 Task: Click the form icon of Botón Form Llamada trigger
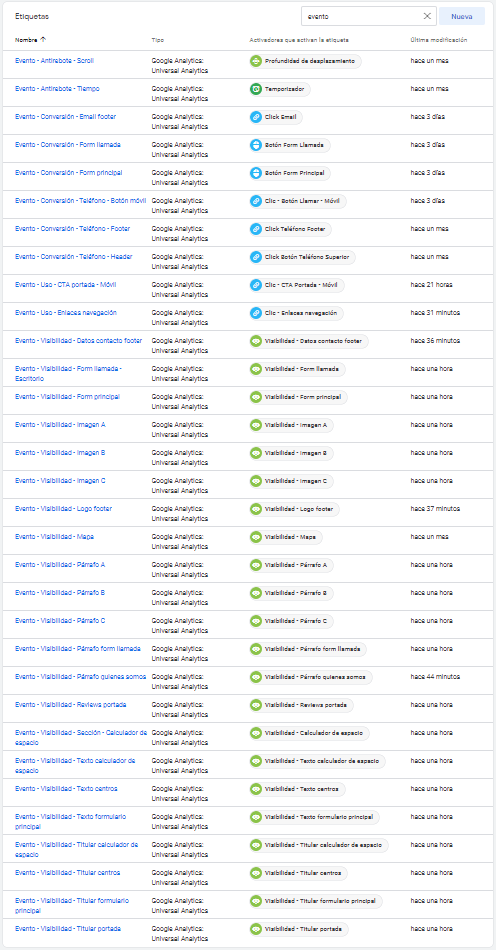click(256, 145)
